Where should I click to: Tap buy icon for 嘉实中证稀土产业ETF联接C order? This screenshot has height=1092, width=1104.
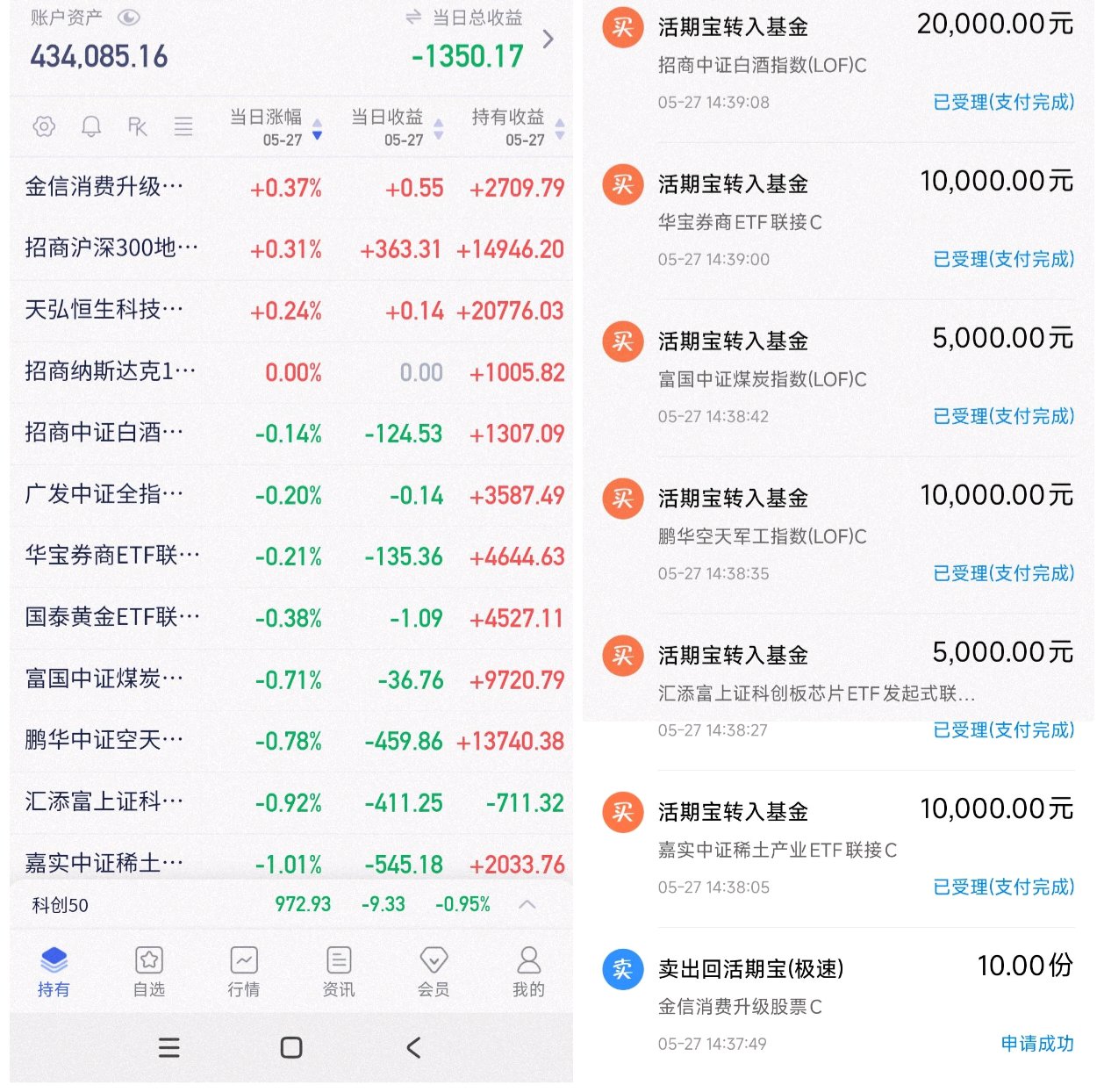click(622, 812)
